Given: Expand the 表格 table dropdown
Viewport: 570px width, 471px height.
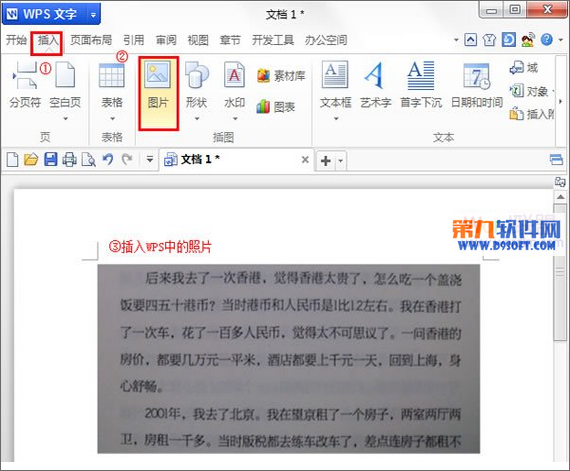Looking at the screenshot, I should tap(112, 118).
